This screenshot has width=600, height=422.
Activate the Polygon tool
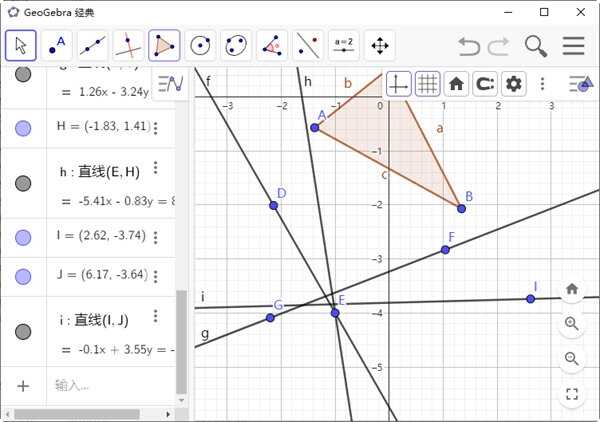pyautogui.click(x=165, y=46)
